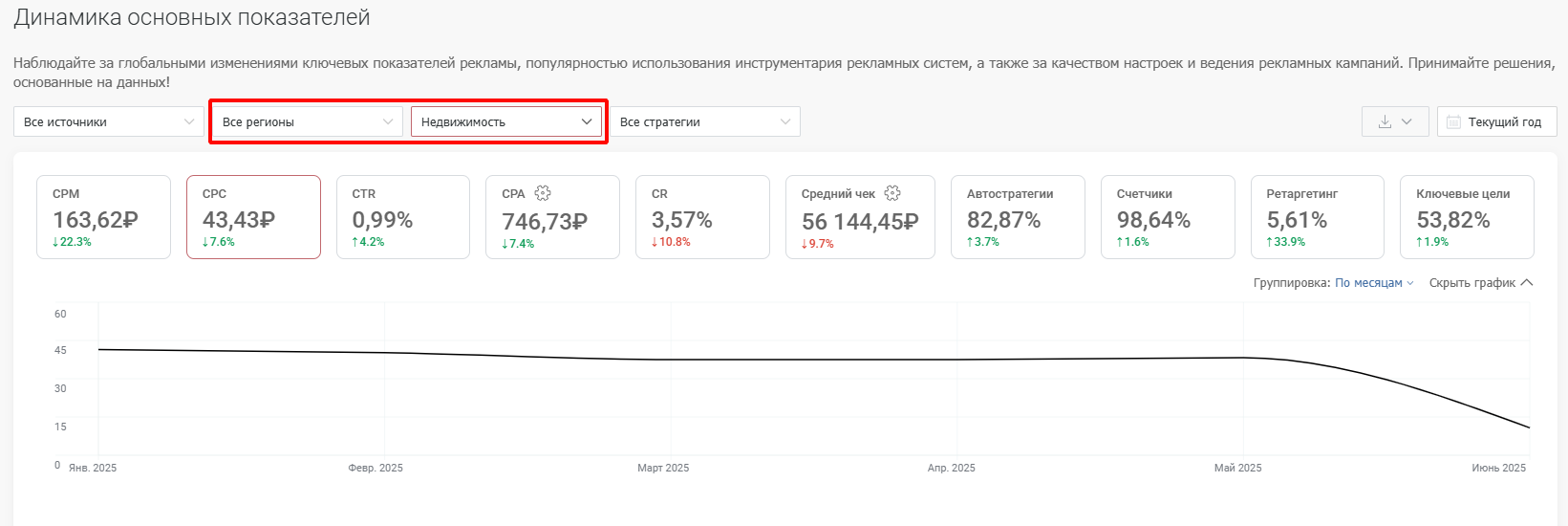The width and height of the screenshot is (1568, 526).
Task: Change grouping По месяцам
Action: [1374, 283]
